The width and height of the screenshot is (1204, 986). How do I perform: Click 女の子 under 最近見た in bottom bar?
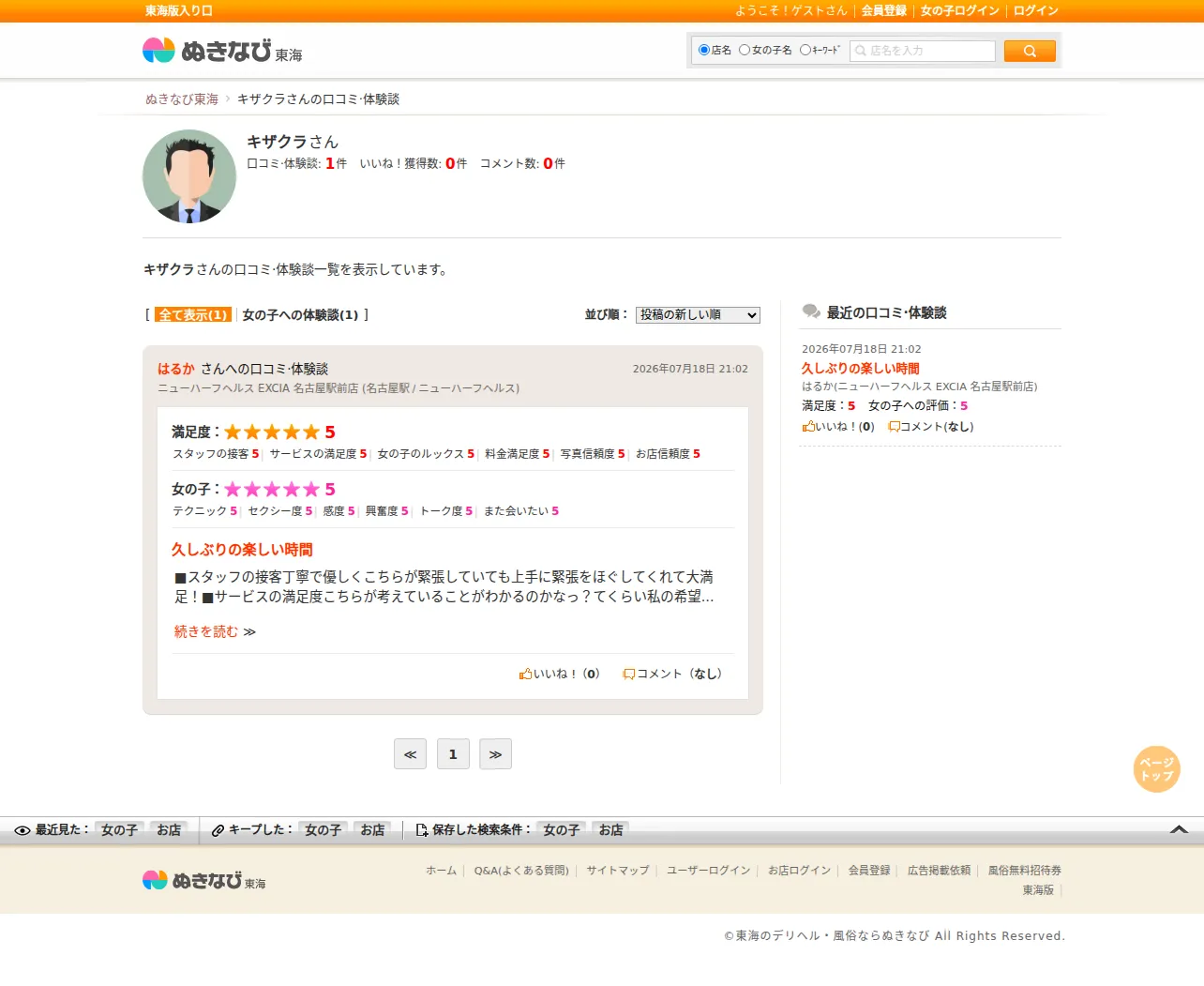pos(119,830)
